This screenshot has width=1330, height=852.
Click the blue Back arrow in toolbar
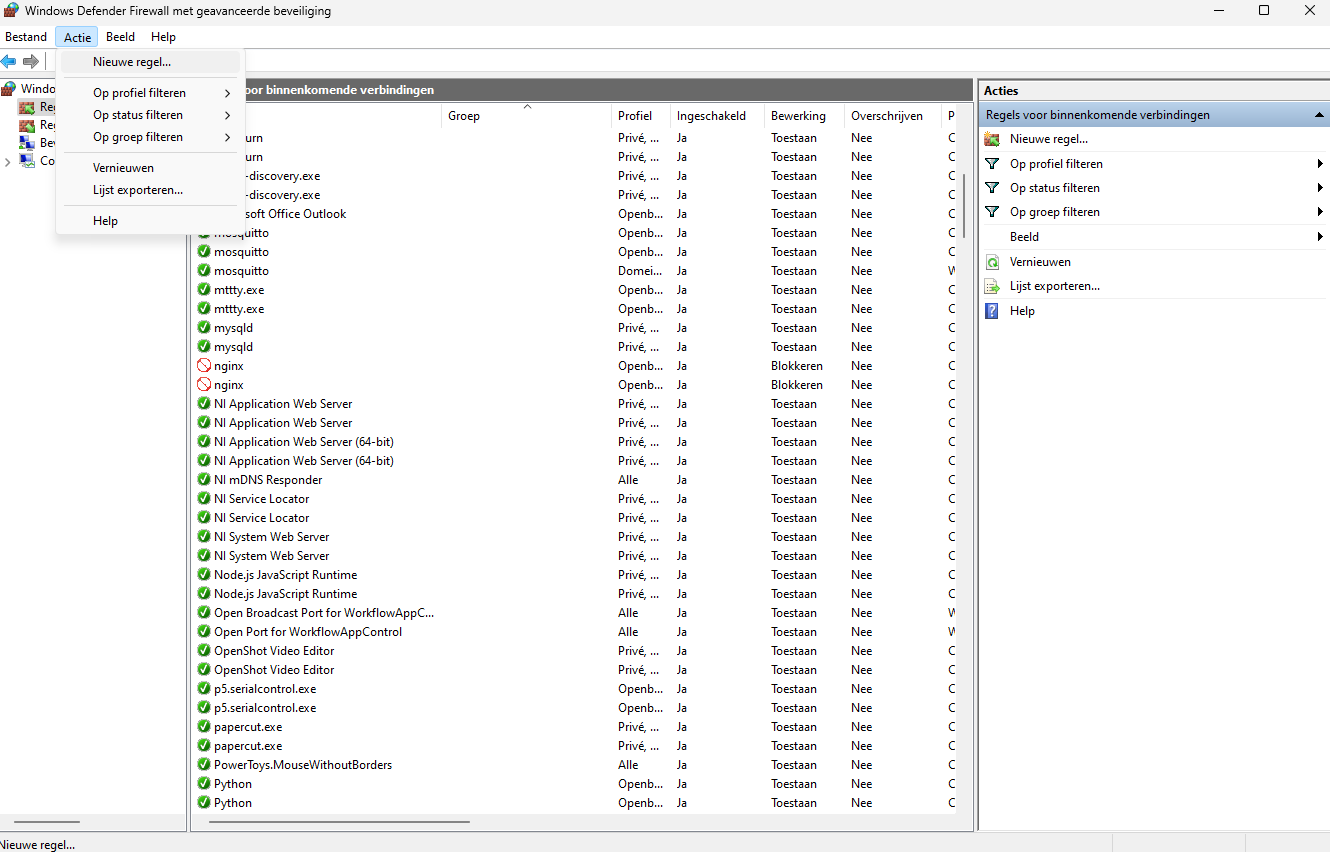tap(9, 61)
